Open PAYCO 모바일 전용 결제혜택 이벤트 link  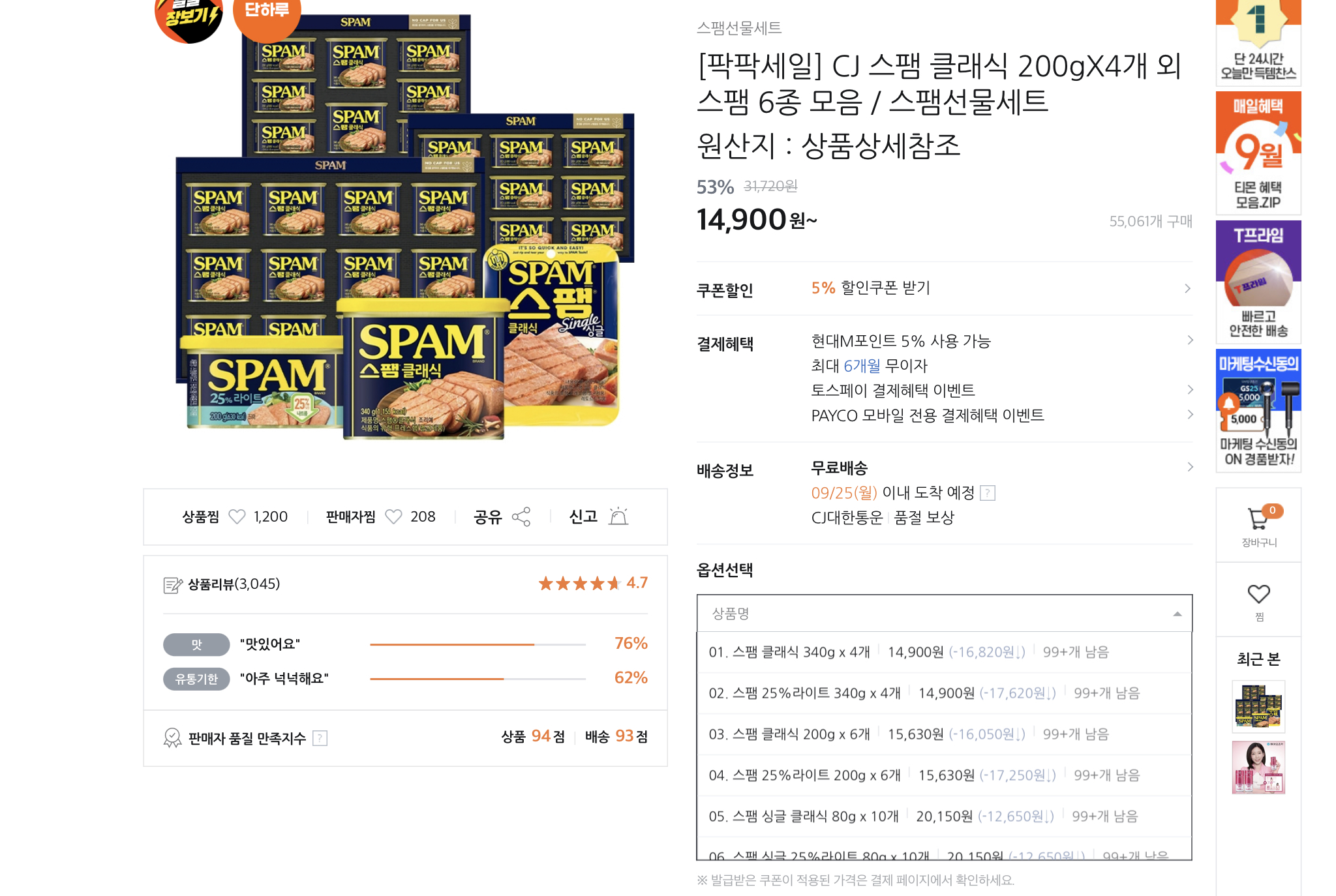click(x=928, y=415)
